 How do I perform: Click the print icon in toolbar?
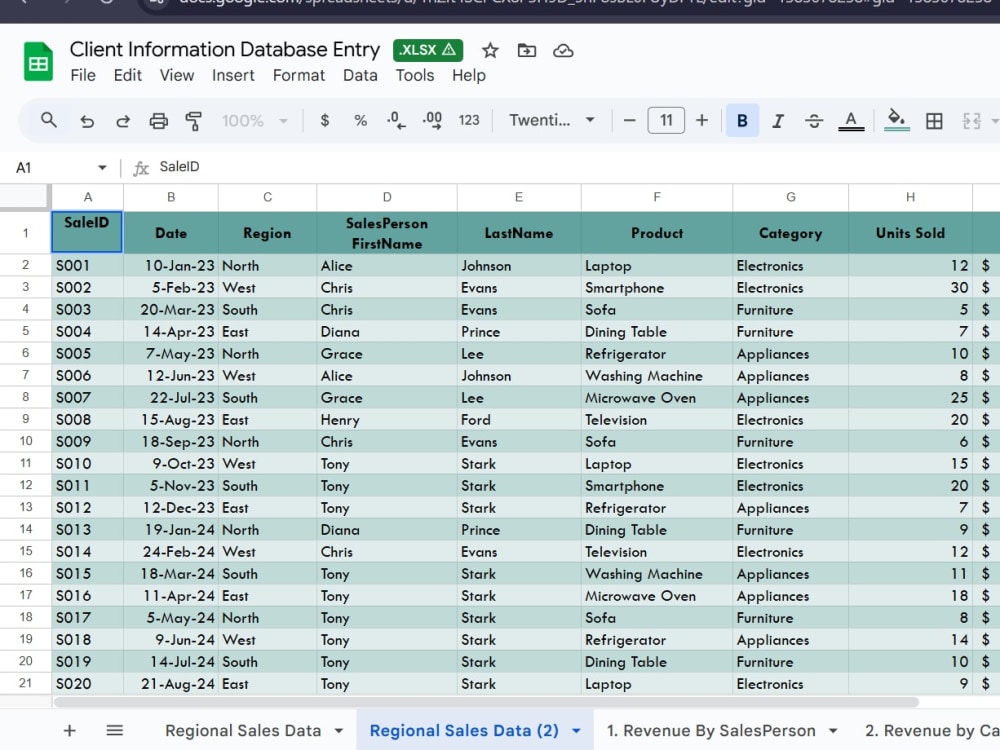[x=158, y=121]
